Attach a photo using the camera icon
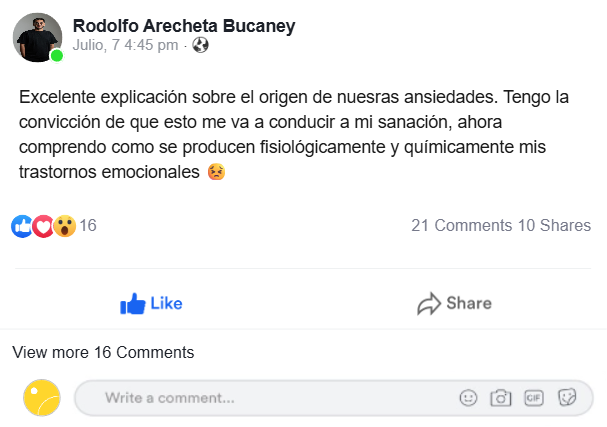This screenshot has width=607, height=427. [x=500, y=398]
